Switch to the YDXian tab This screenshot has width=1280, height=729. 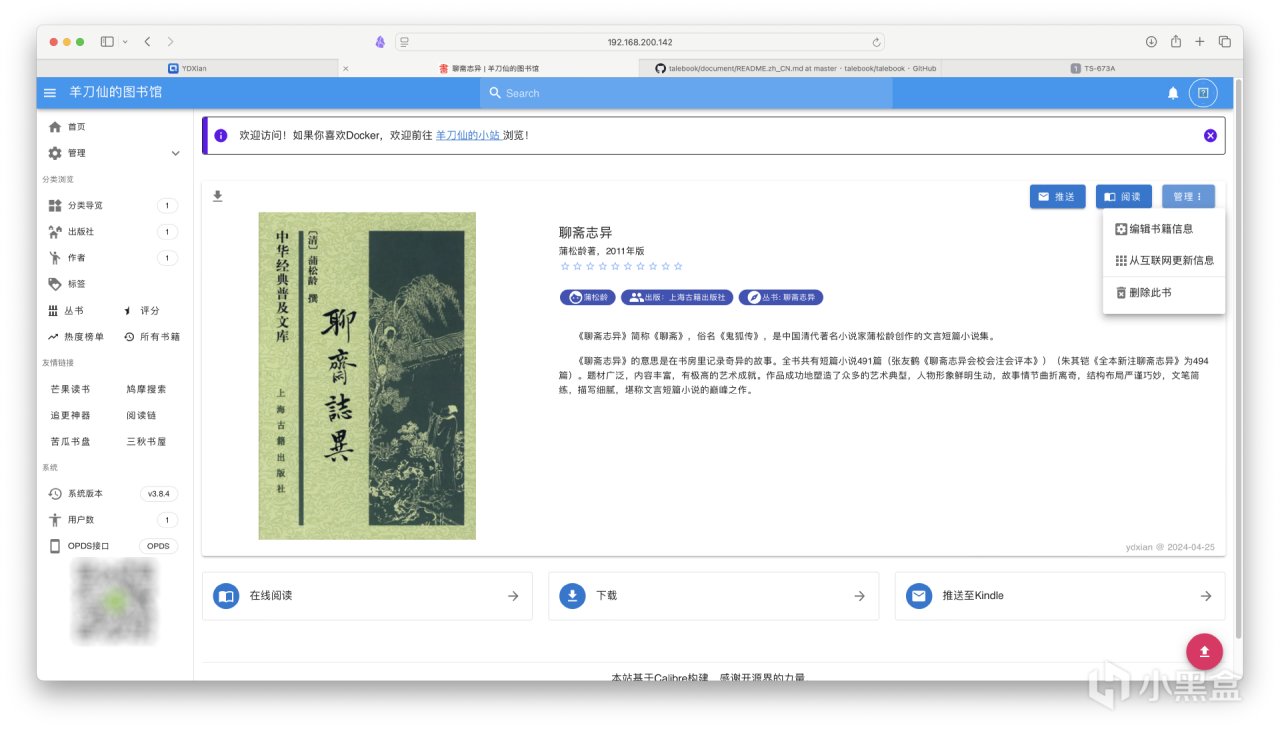187,68
